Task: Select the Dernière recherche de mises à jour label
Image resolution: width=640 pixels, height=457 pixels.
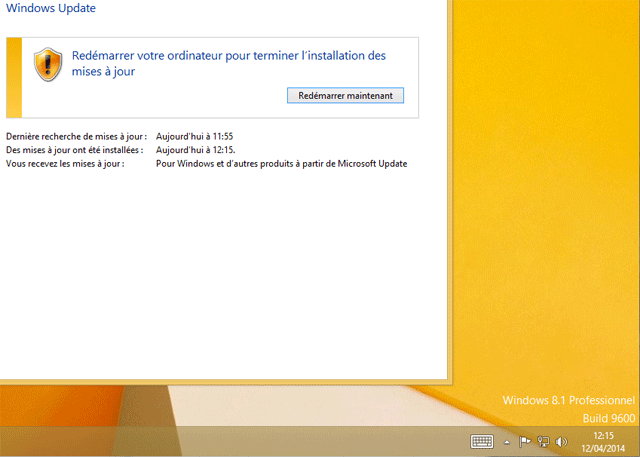Action: click(76, 135)
